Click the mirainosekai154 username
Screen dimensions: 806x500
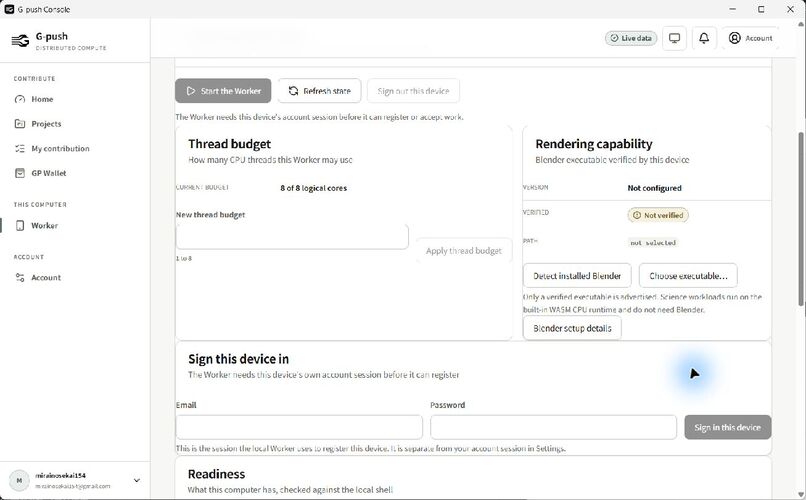(61, 475)
